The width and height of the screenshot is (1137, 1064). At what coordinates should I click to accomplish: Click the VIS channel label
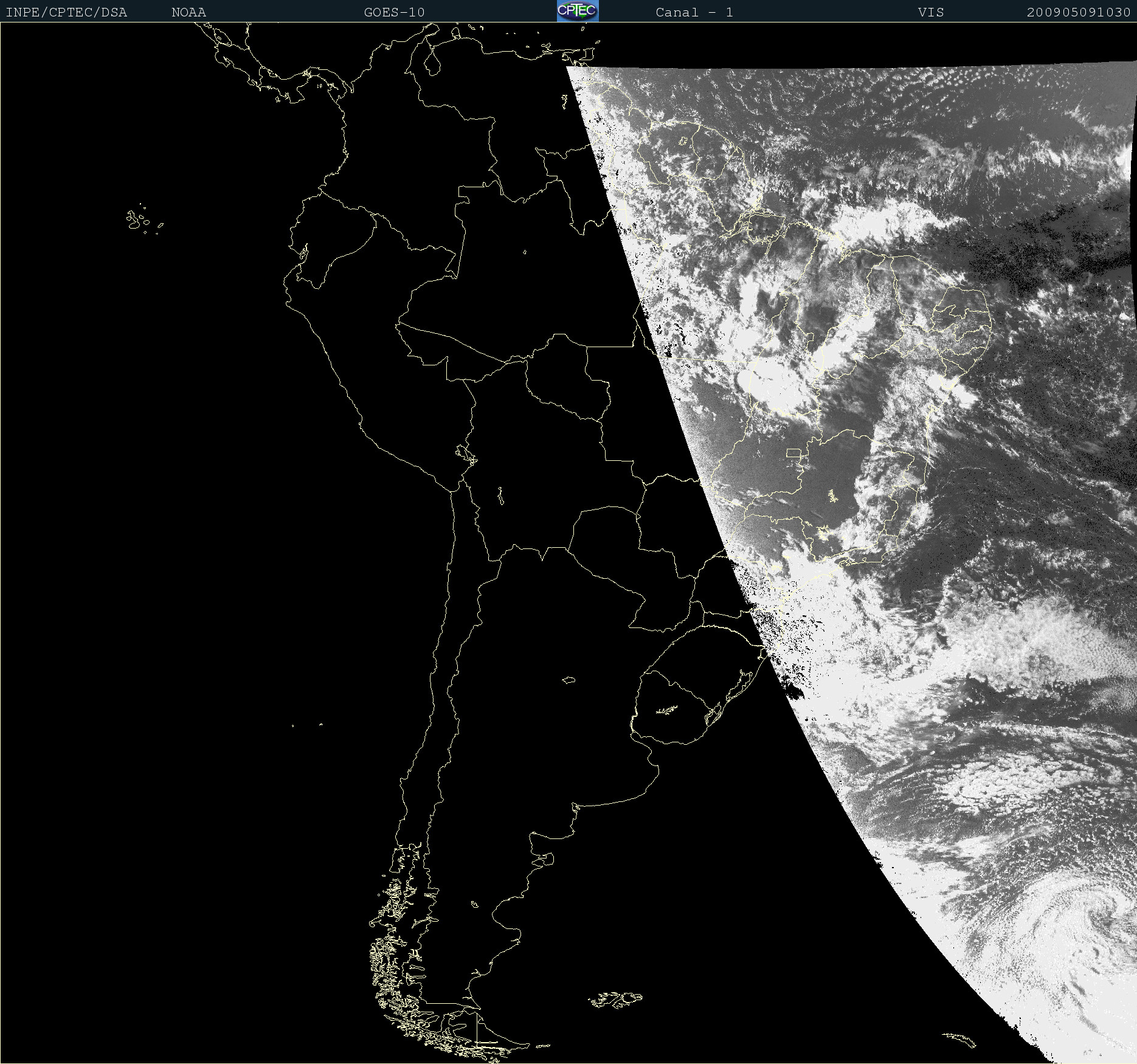pyautogui.click(x=931, y=13)
